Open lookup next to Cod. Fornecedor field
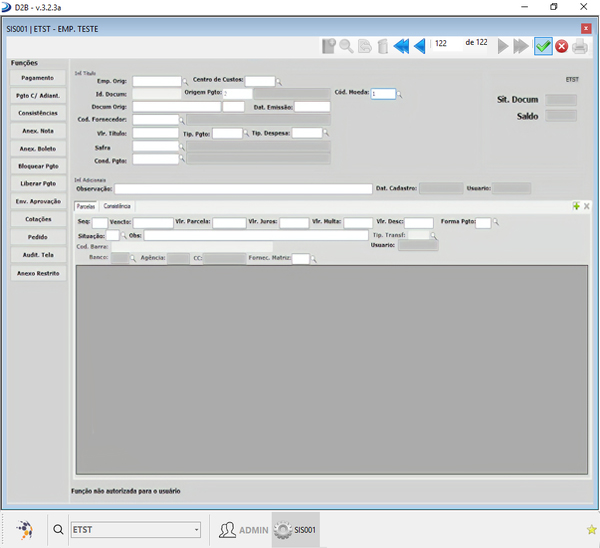 (182, 121)
